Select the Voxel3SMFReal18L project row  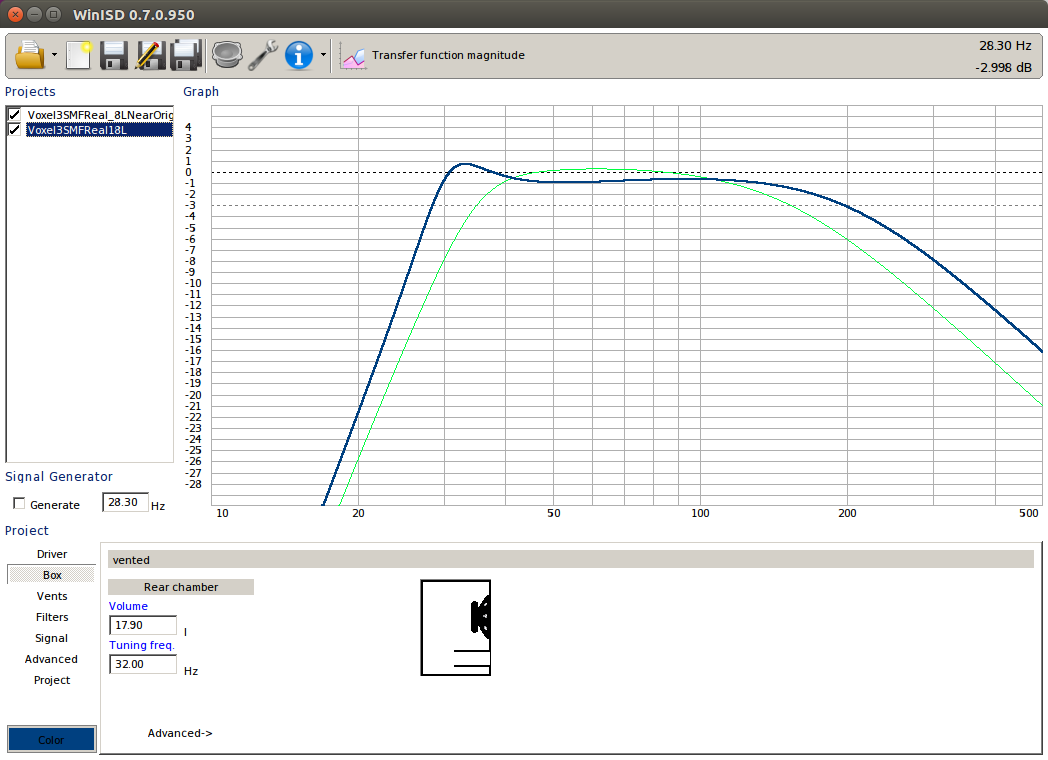(100, 130)
